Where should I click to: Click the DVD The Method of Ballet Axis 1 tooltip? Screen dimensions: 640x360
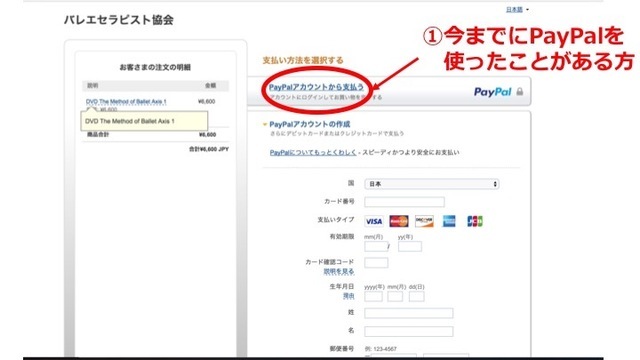[x=144, y=121]
